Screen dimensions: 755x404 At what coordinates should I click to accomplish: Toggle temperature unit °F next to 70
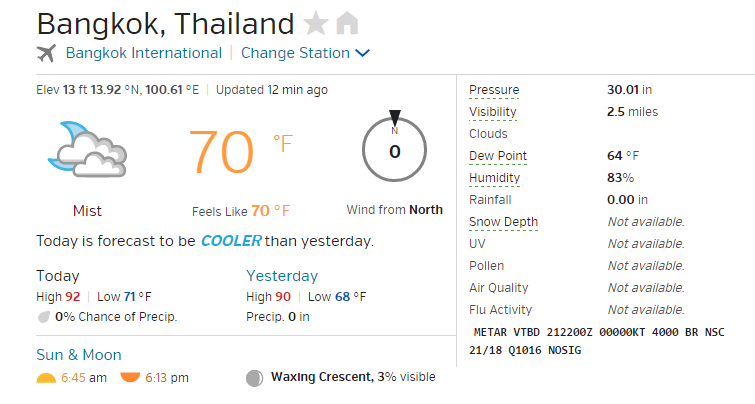click(x=283, y=144)
